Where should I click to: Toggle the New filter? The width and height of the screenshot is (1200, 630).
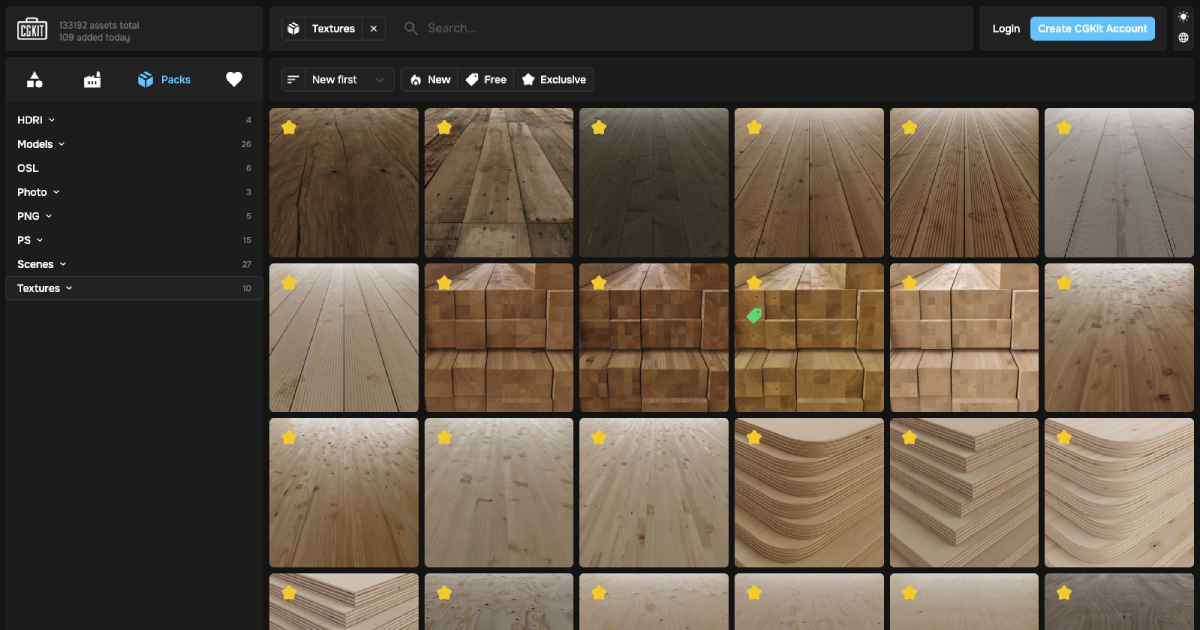point(430,80)
